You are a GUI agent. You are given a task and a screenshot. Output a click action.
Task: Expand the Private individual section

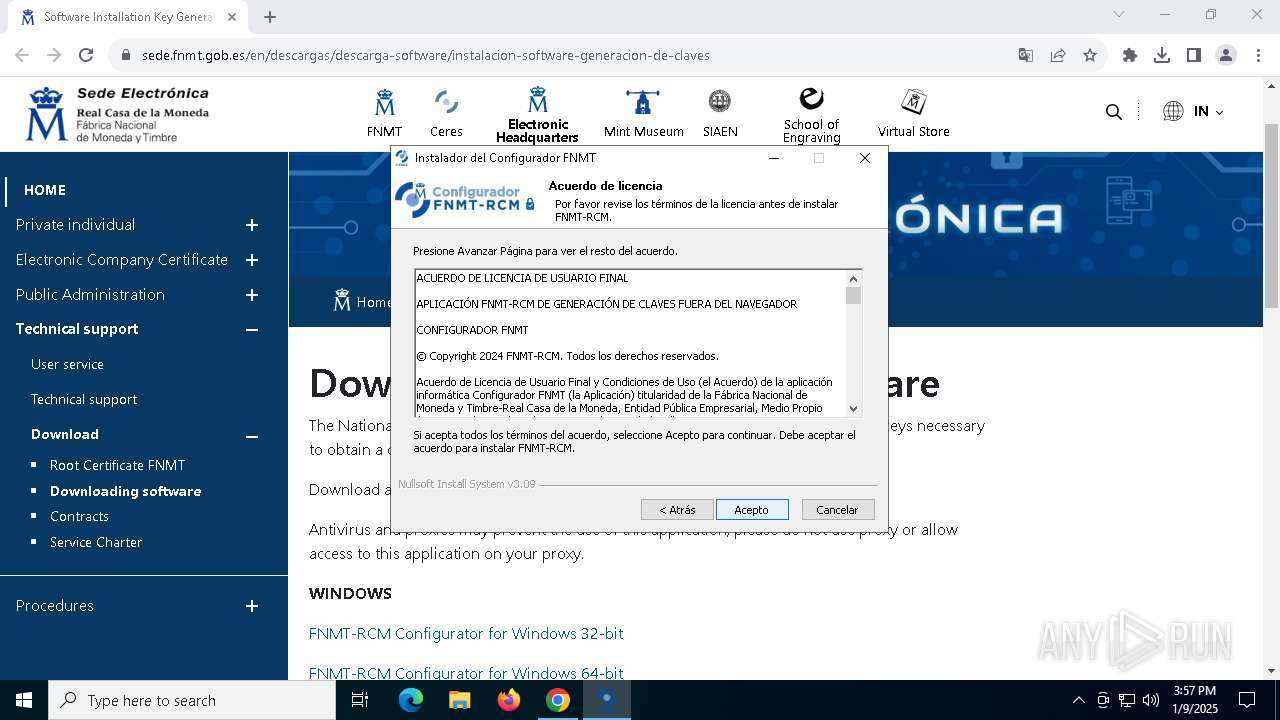[252, 225]
